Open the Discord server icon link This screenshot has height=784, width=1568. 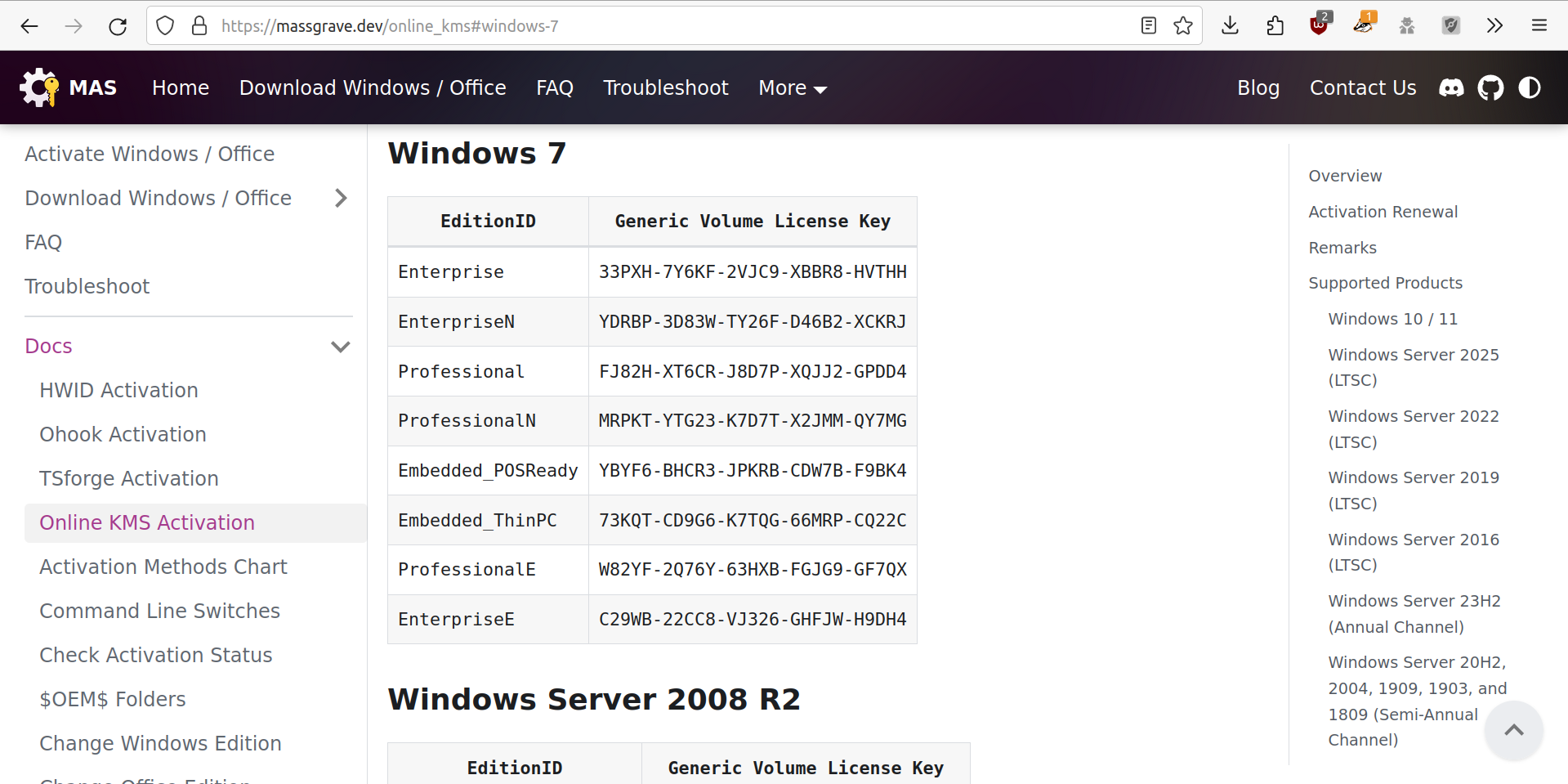(x=1451, y=88)
